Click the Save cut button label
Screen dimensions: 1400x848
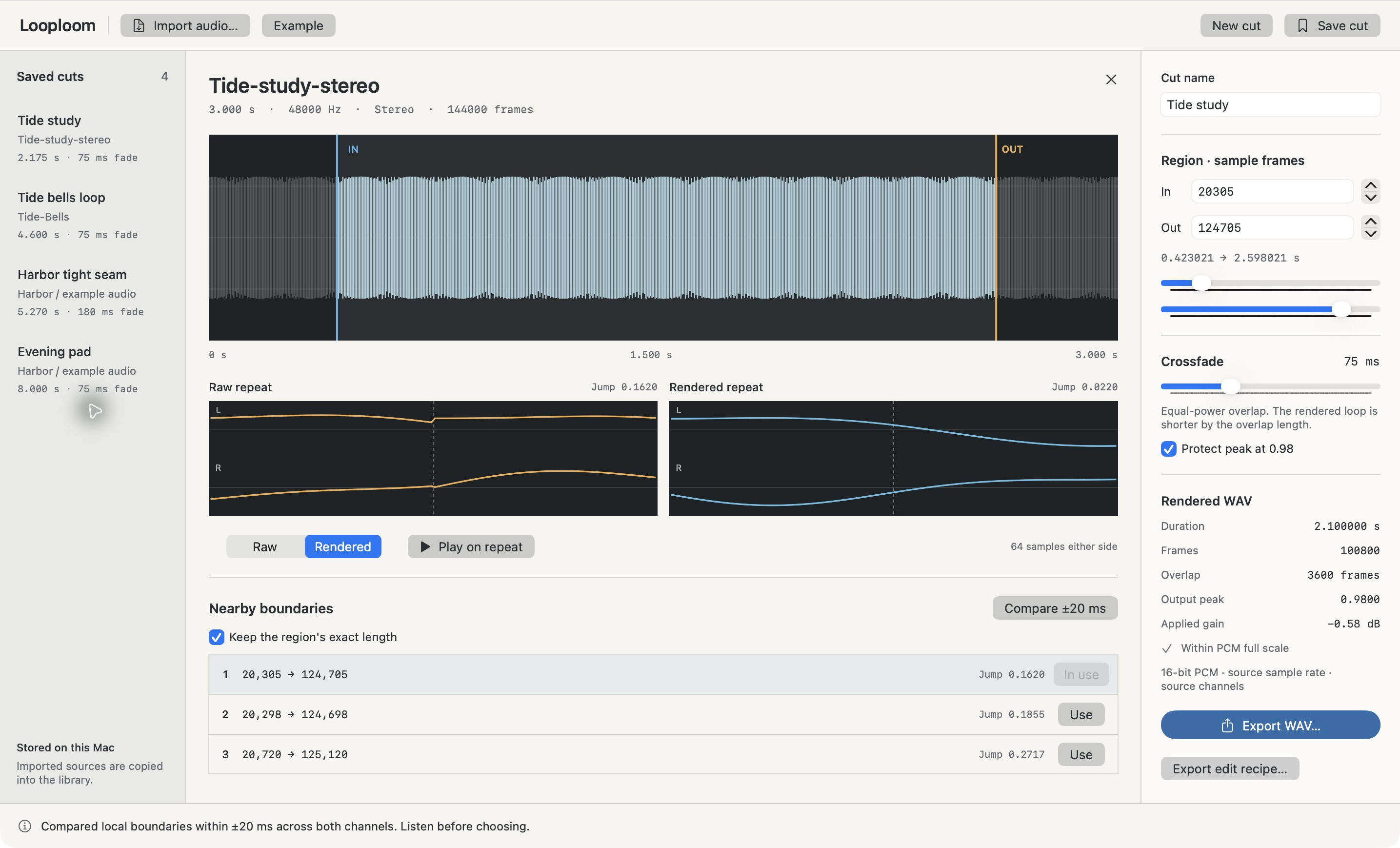tap(1342, 25)
